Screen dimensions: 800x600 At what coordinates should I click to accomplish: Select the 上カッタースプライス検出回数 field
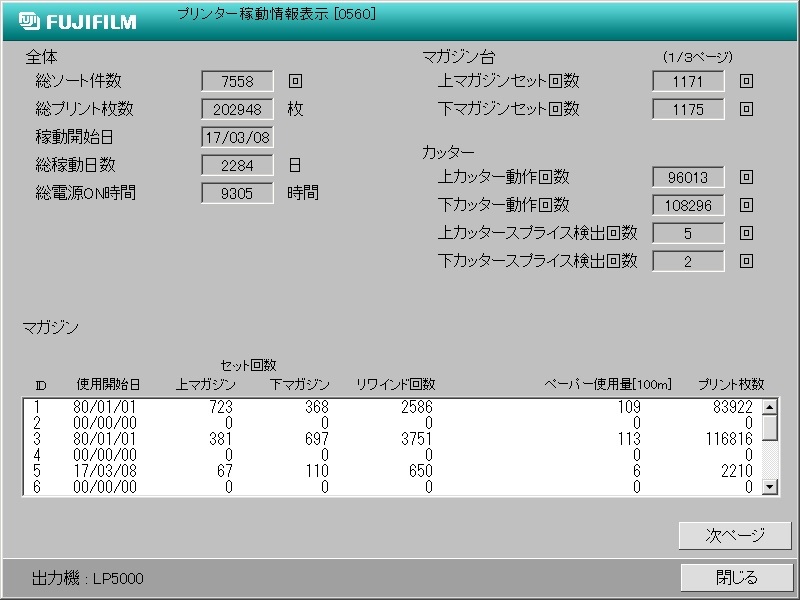tap(686, 233)
